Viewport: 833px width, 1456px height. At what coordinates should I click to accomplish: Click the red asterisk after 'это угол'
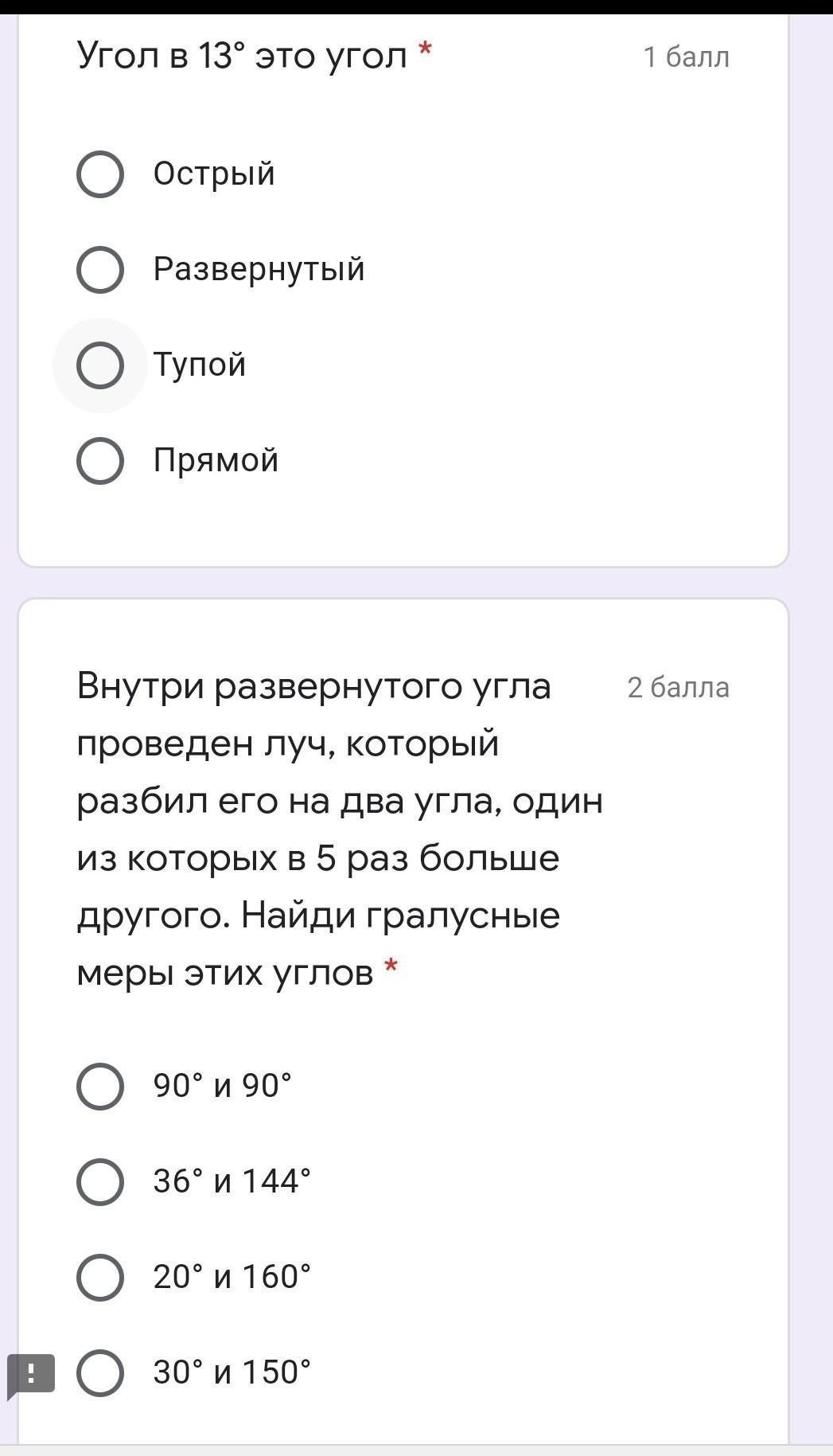[425, 51]
